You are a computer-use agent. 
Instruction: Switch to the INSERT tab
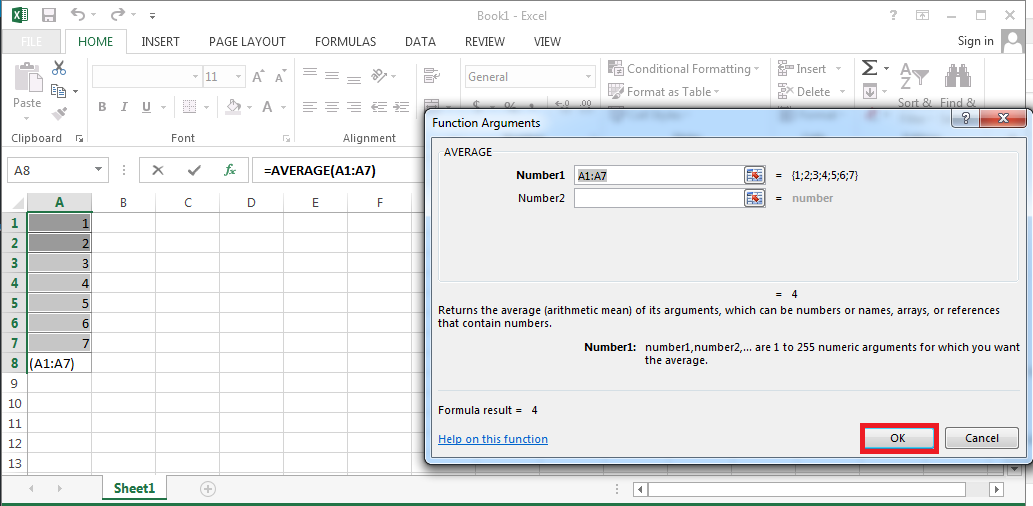click(x=160, y=42)
